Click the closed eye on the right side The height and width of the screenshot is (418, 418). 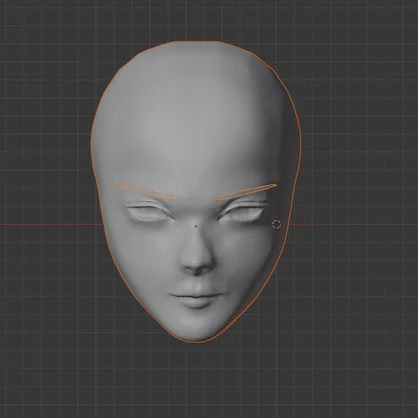pyautogui.click(x=242, y=212)
